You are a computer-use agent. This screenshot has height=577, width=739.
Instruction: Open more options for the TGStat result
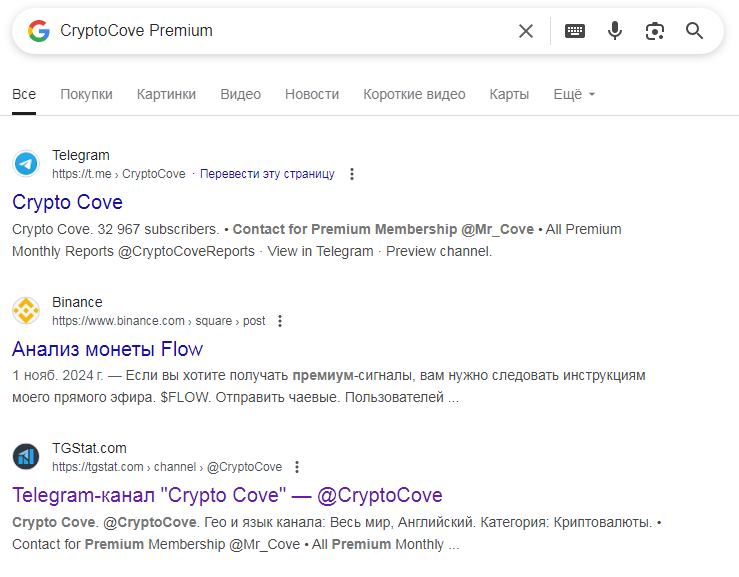(297, 467)
